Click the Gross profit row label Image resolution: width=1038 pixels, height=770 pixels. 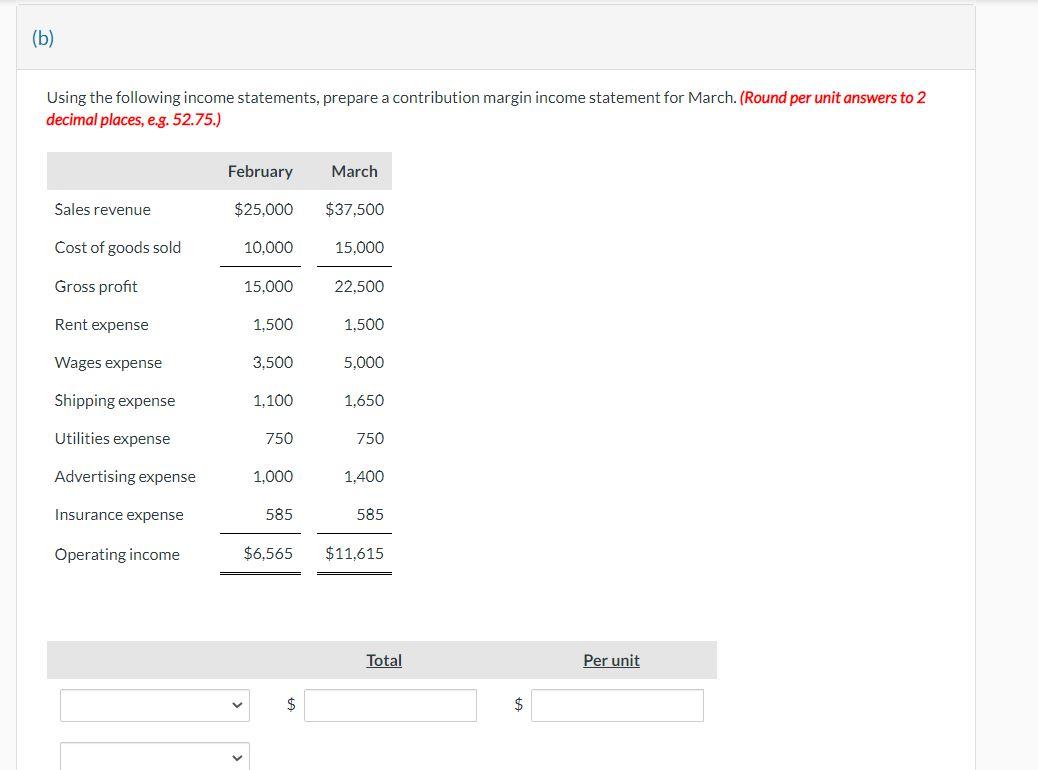point(96,286)
